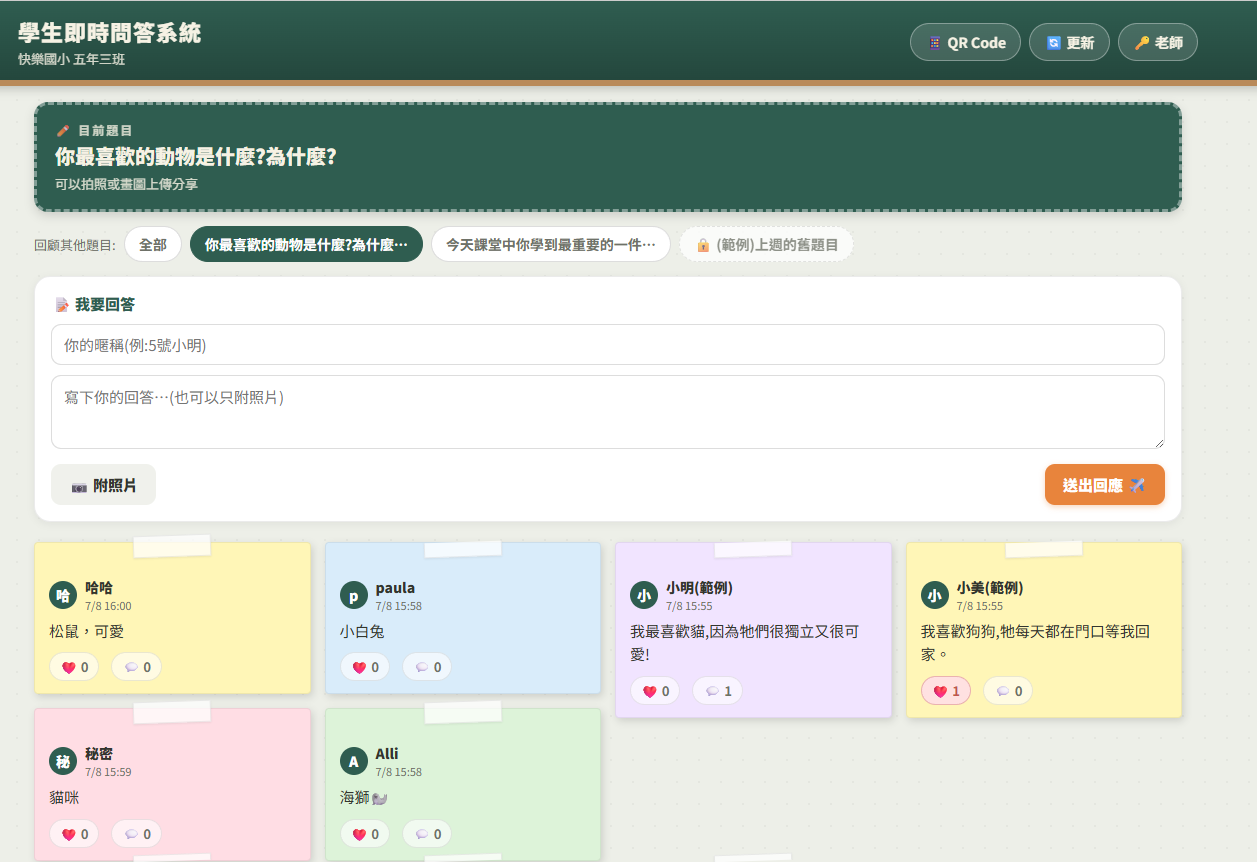
Task: Open the comment on 小明(範例)'s post
Action: (x=717, y=691)
